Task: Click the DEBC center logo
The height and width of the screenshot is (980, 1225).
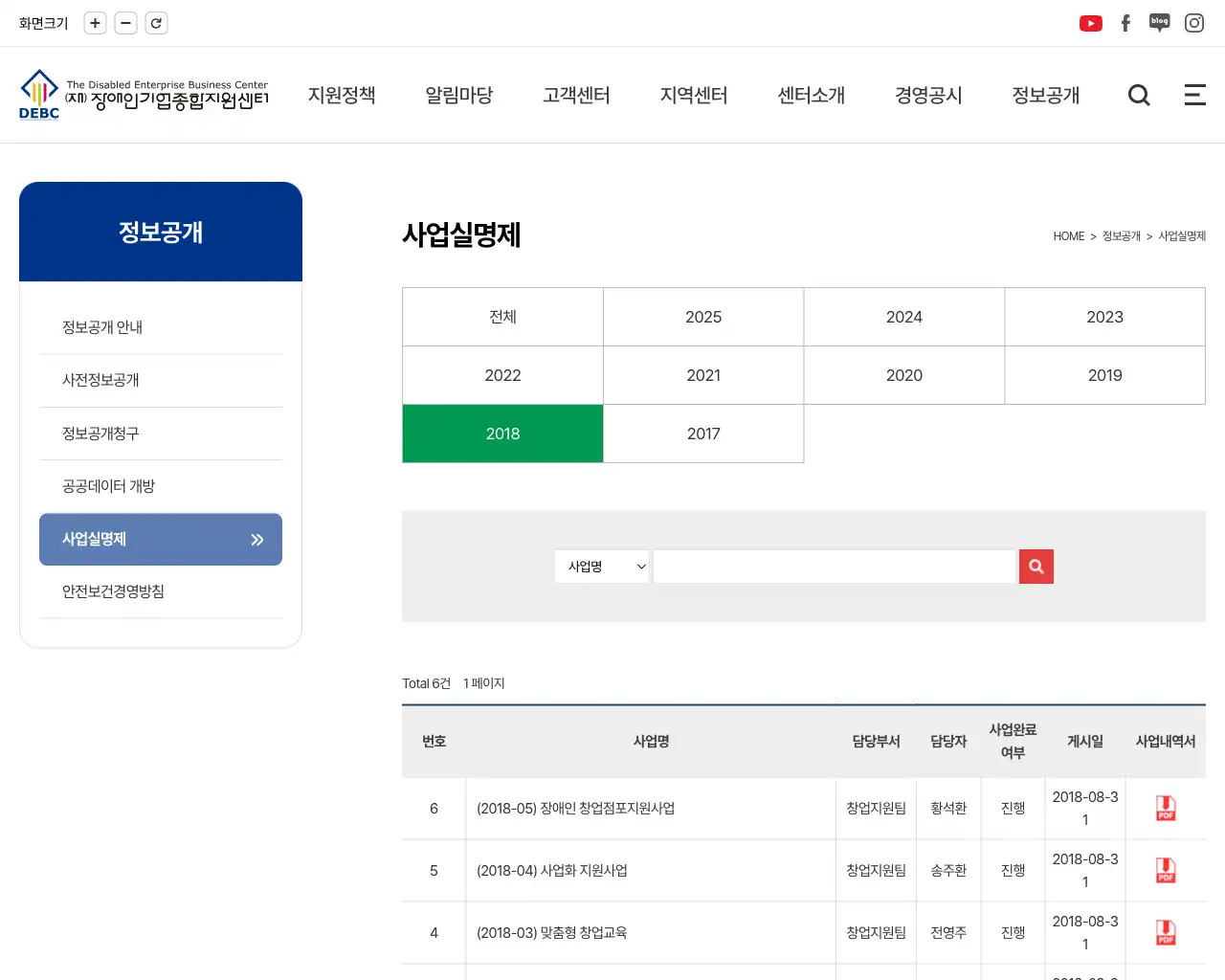Action: click(x=144, y=95)
